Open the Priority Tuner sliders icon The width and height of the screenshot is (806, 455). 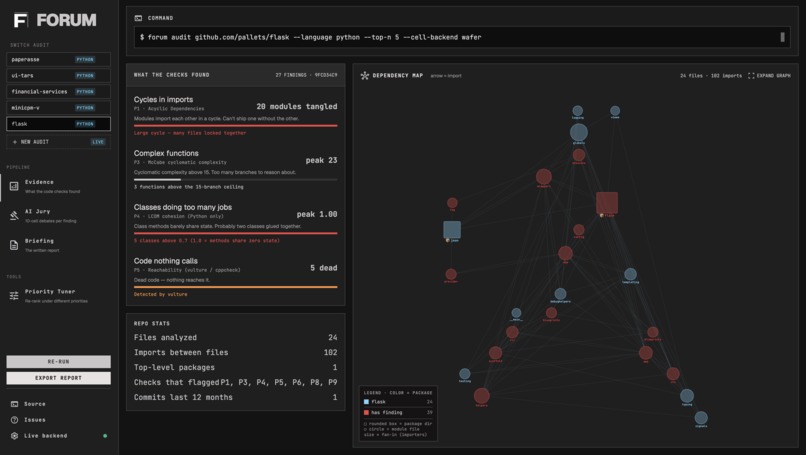[x=14, y=296]
